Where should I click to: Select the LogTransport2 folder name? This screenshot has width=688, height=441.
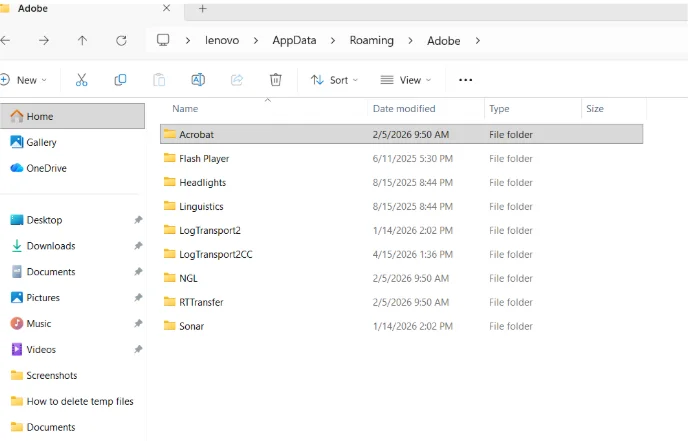pos(210,230)
